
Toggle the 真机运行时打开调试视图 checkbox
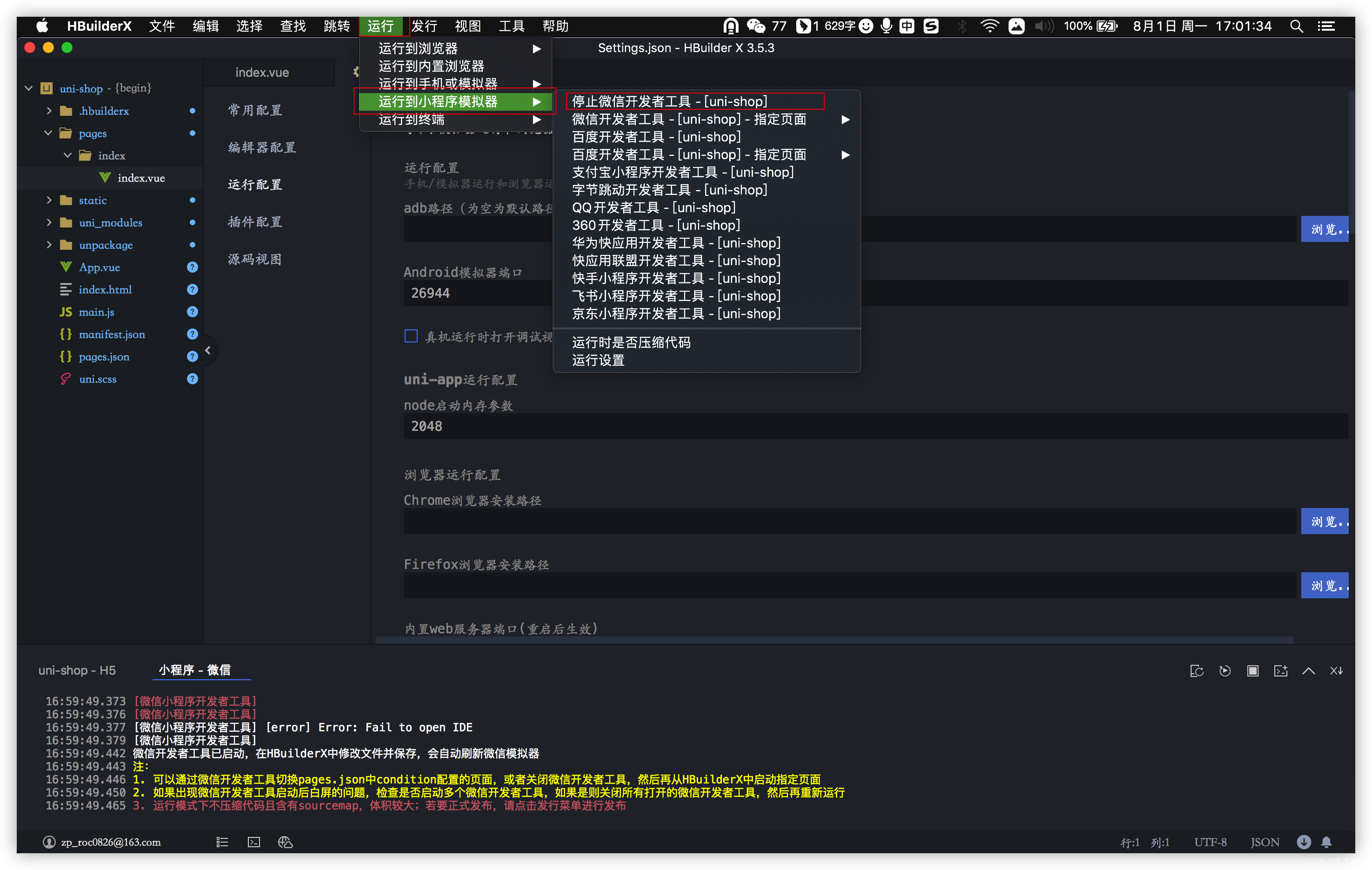[411, 336]
